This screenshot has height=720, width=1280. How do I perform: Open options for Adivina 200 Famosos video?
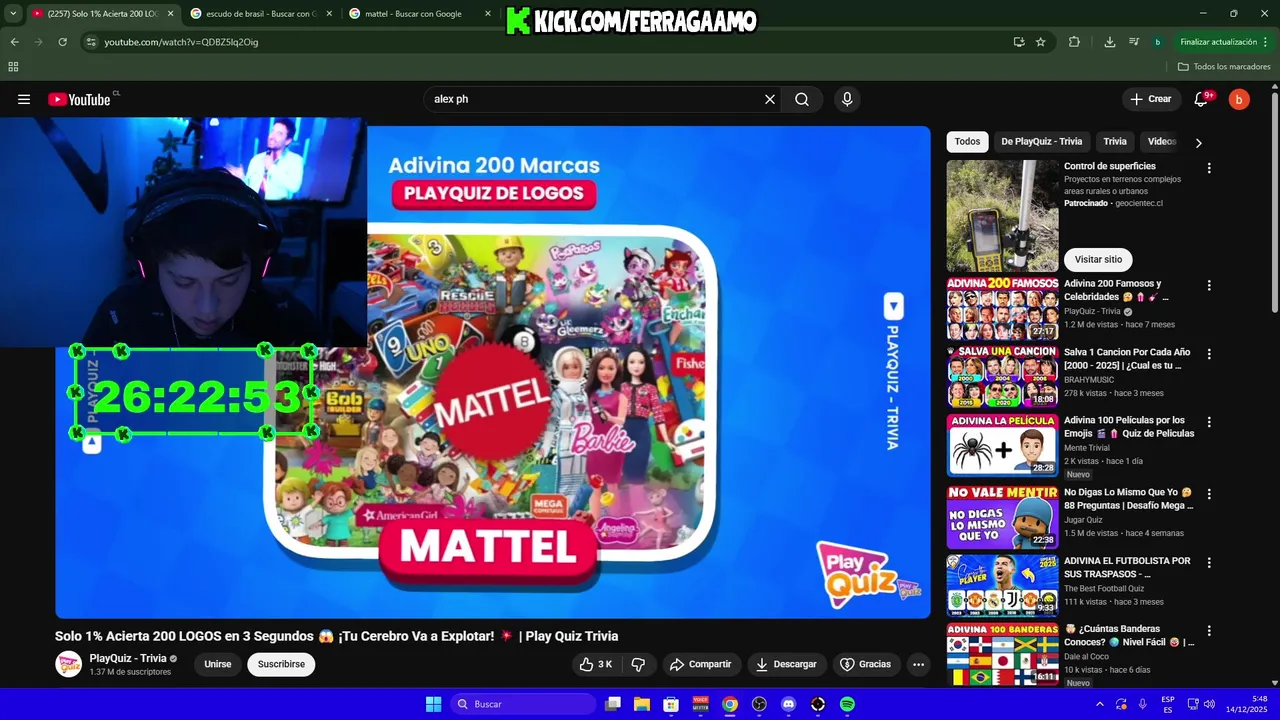1209,285
